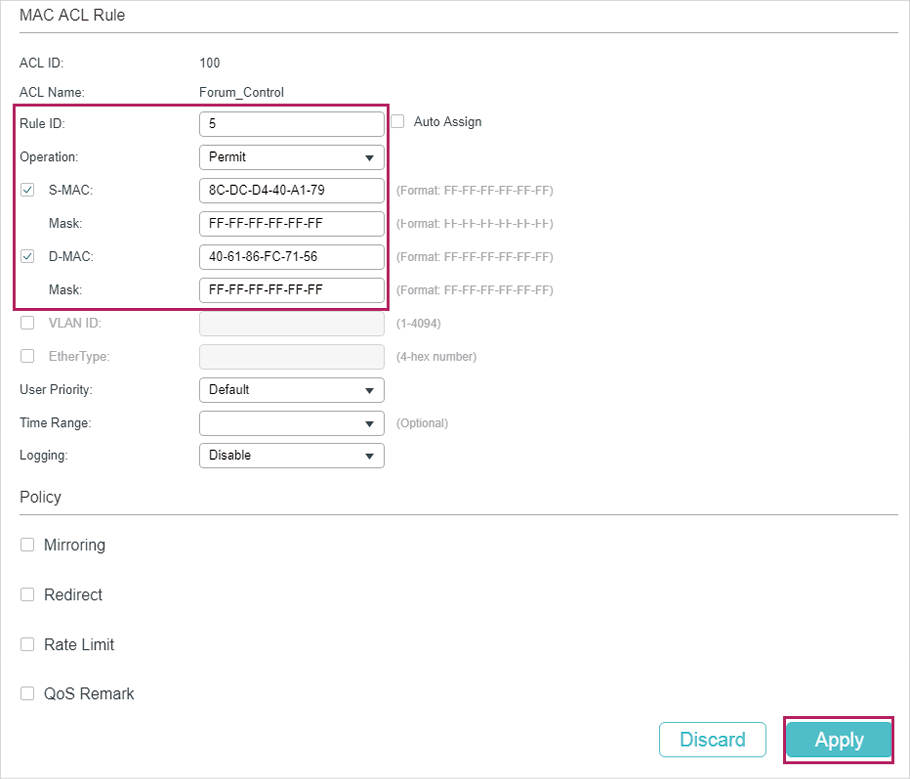Click the D-MAC Mask text field
The height and width of the screenshot is (779, 910).
pyautogui.click(x=291, y=290)
